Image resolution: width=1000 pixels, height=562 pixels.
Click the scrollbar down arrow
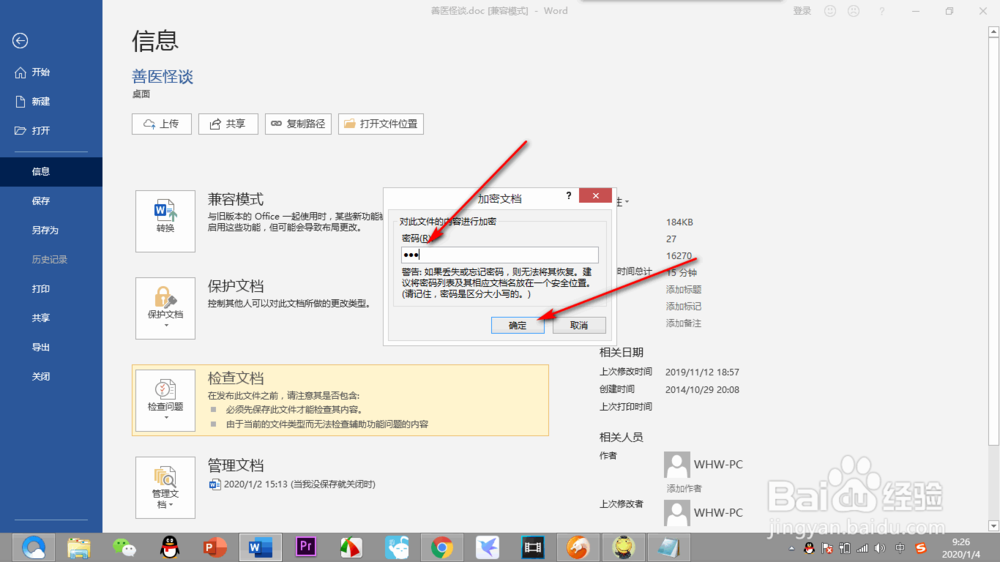(x=993, y=526)
